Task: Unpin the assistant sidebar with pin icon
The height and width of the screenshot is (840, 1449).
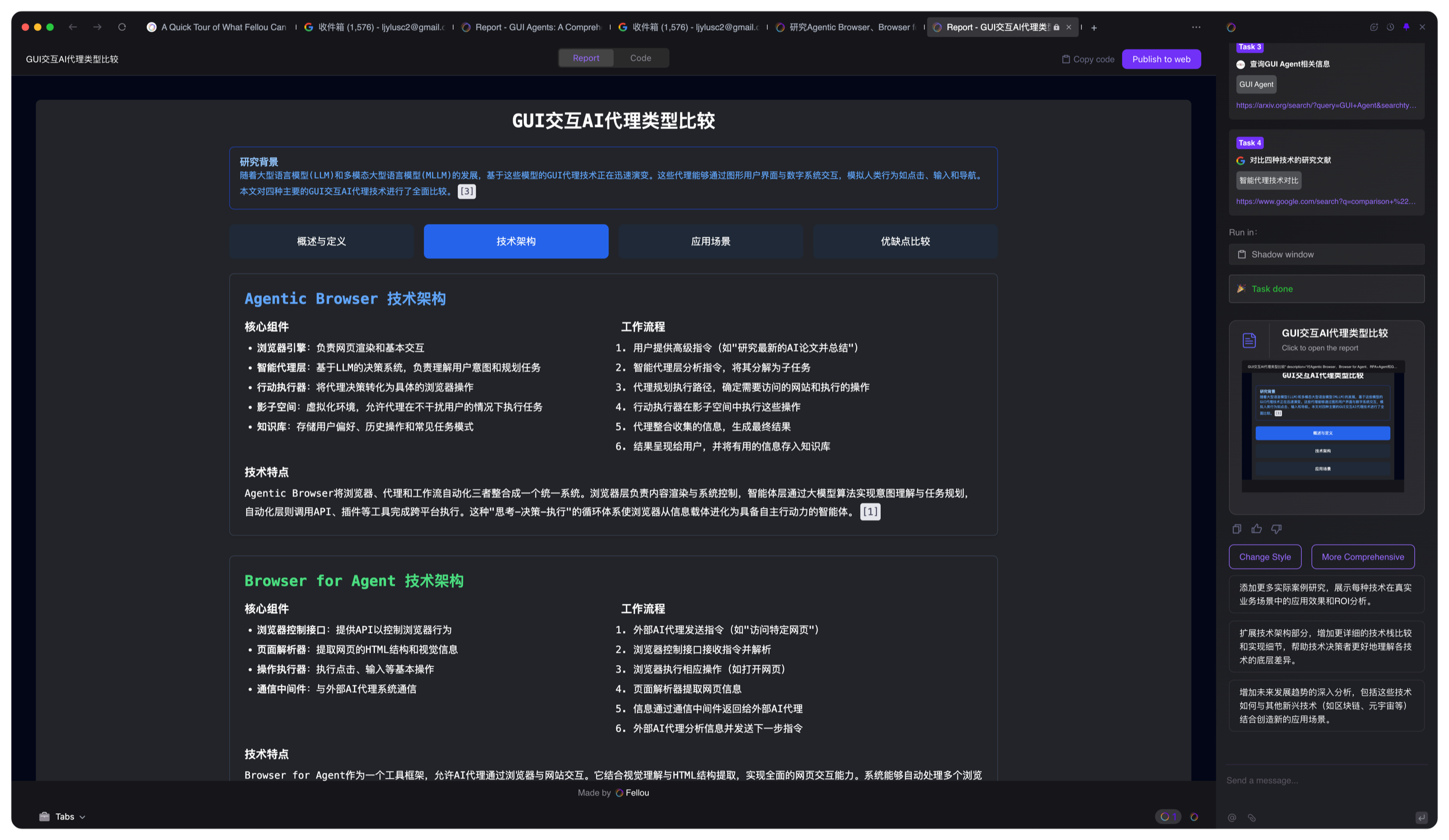Action: click(1406, 27)
